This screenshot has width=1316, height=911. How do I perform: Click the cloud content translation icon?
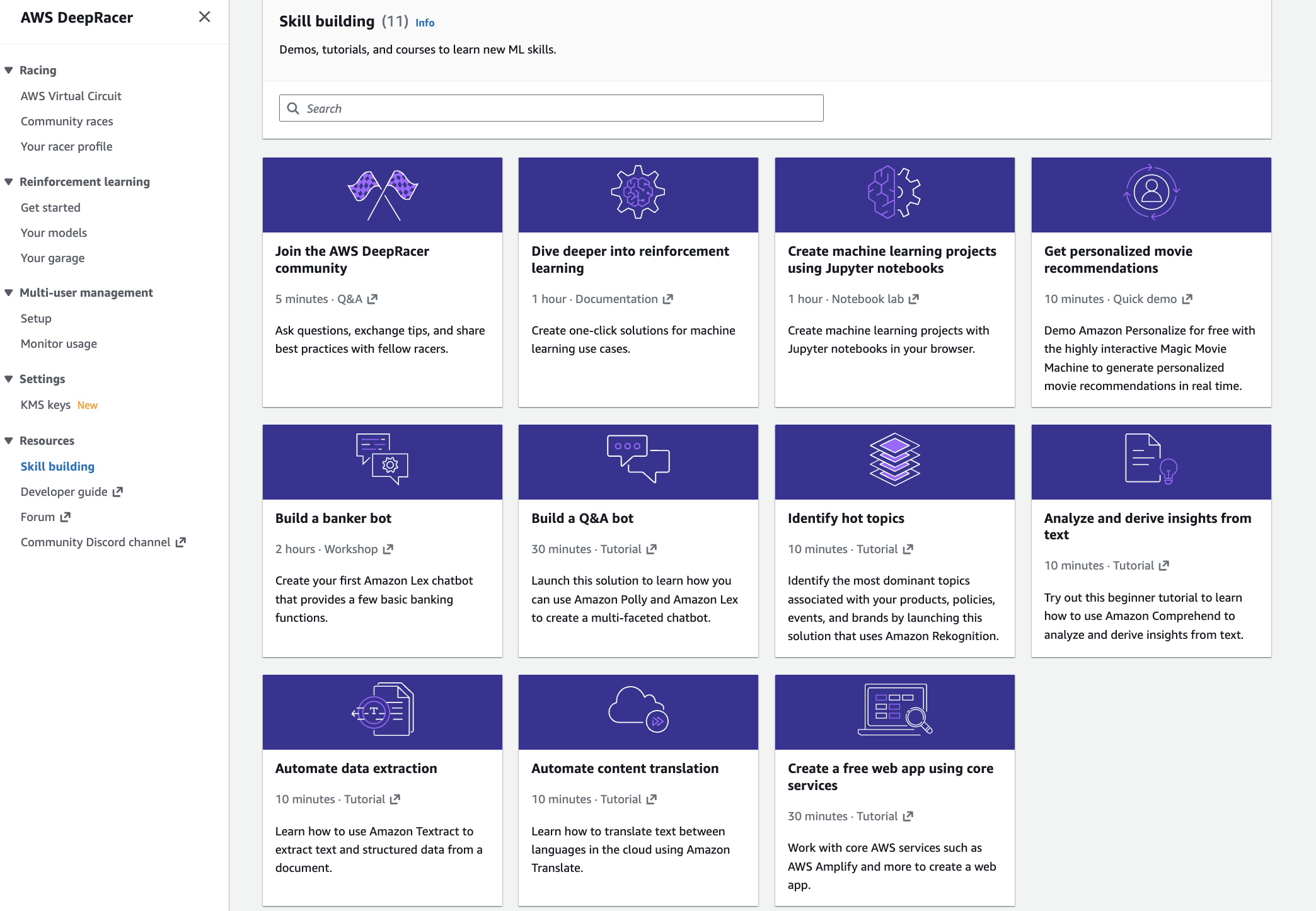click(638, 709)
